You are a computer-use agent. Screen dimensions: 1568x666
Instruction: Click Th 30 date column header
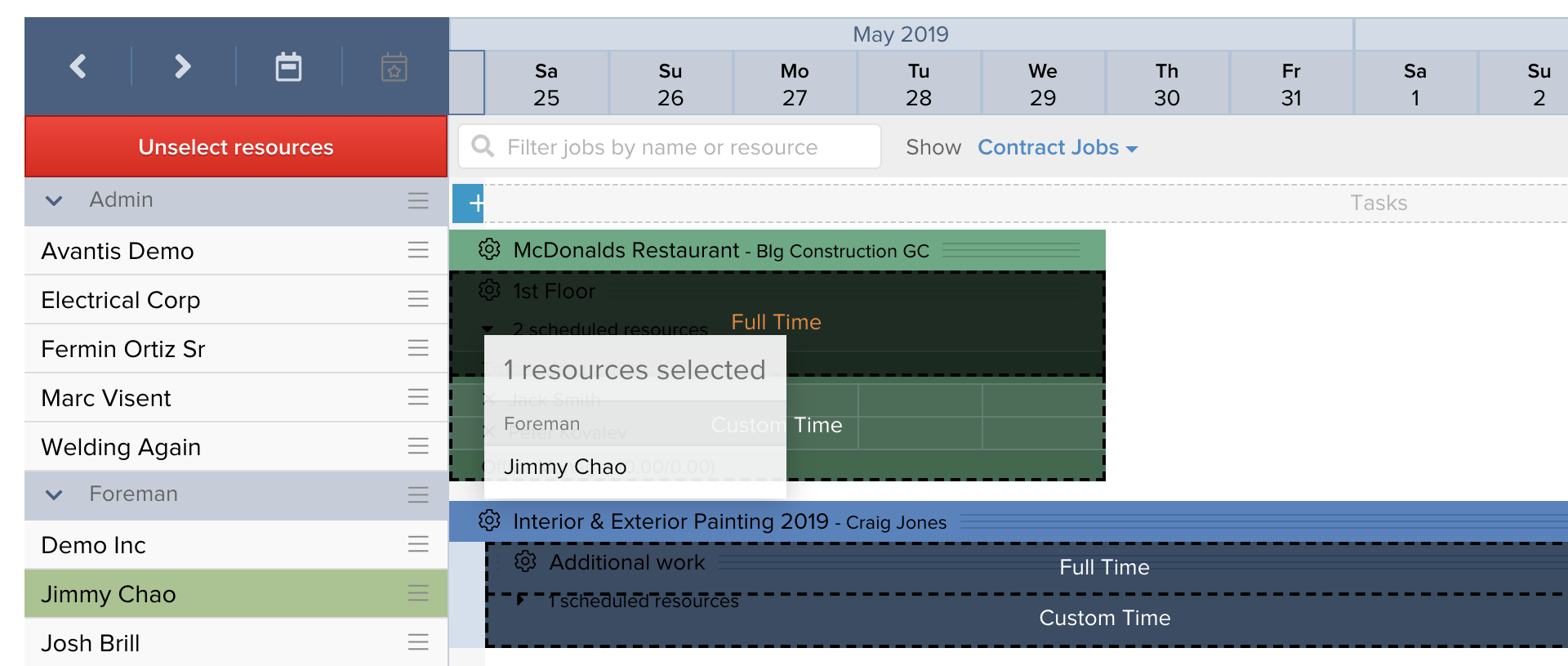pos(1167,84)
